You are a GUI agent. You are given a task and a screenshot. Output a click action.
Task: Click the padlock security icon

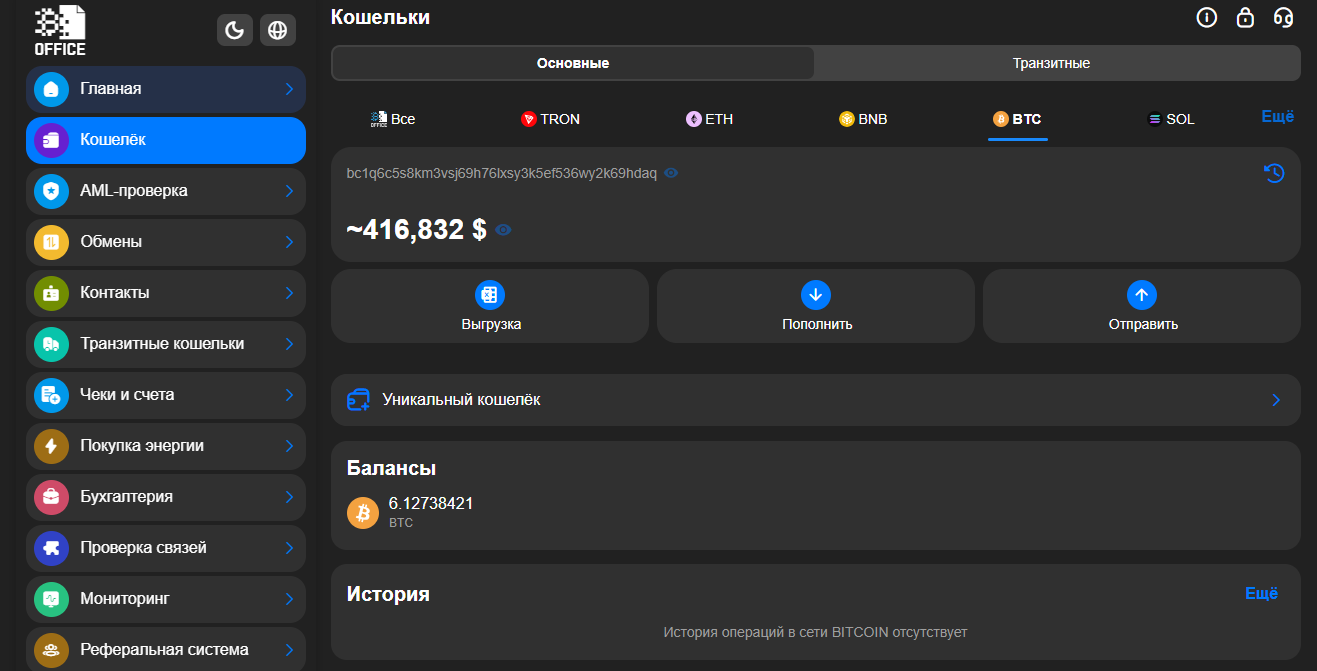point(1245,17)
